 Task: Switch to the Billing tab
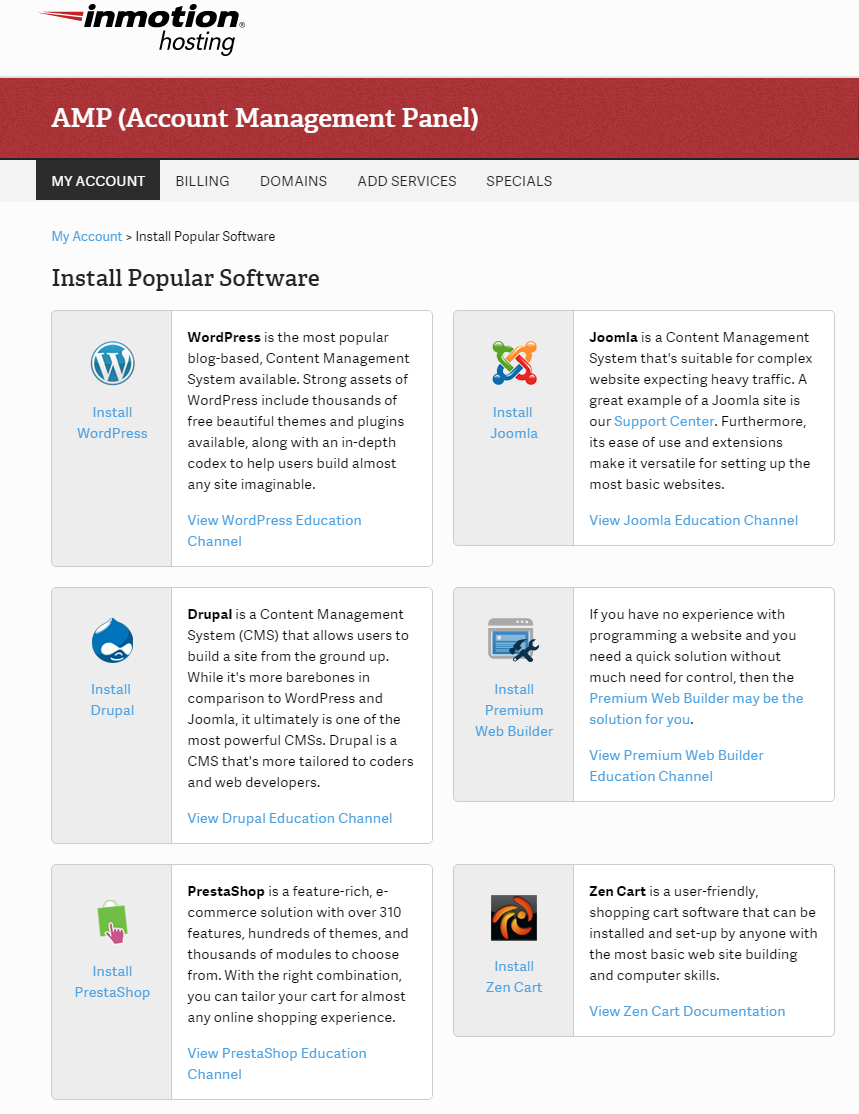click(202, 181)
